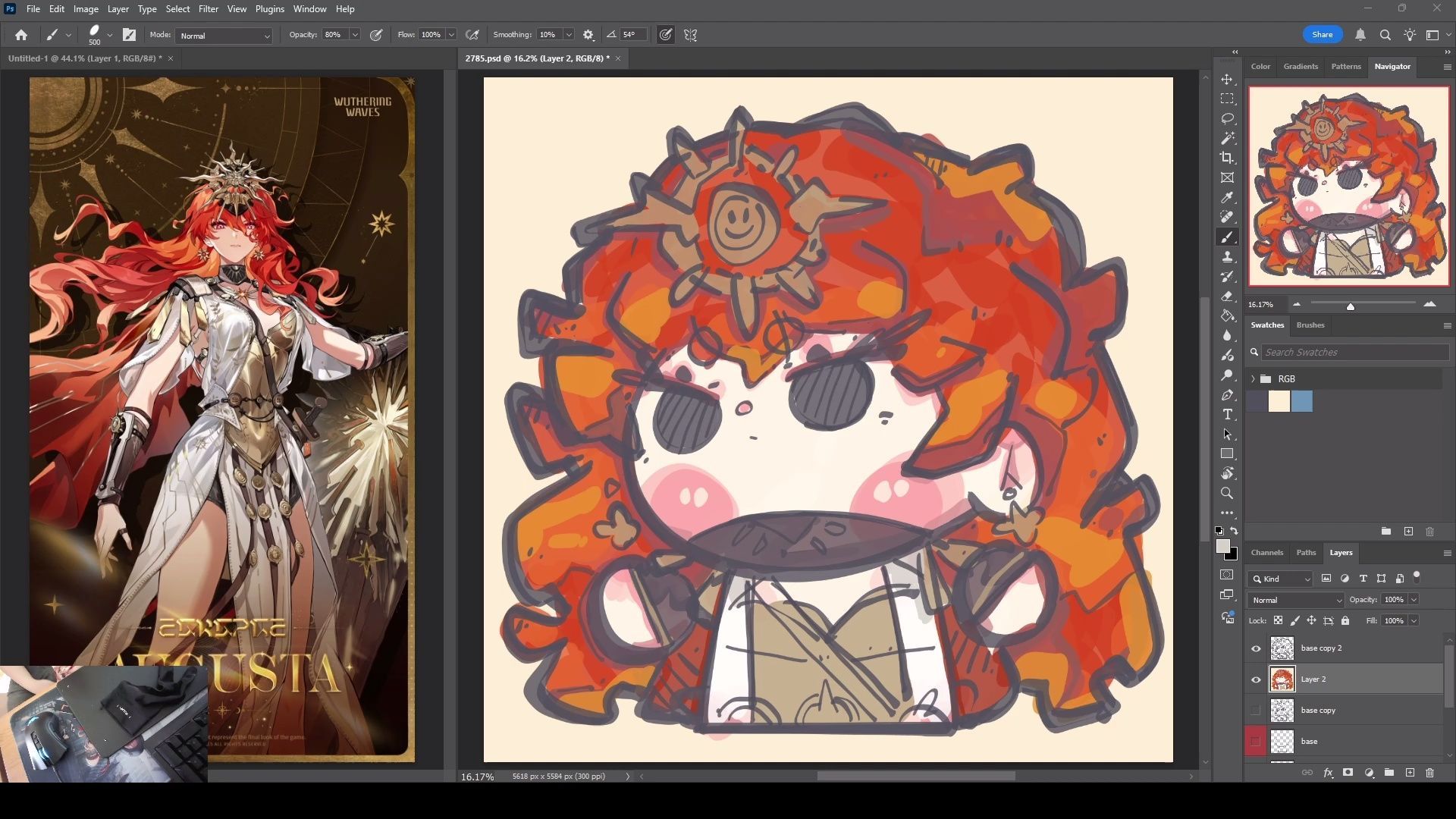Select the Eyedropper tool

click(1227, 198)
